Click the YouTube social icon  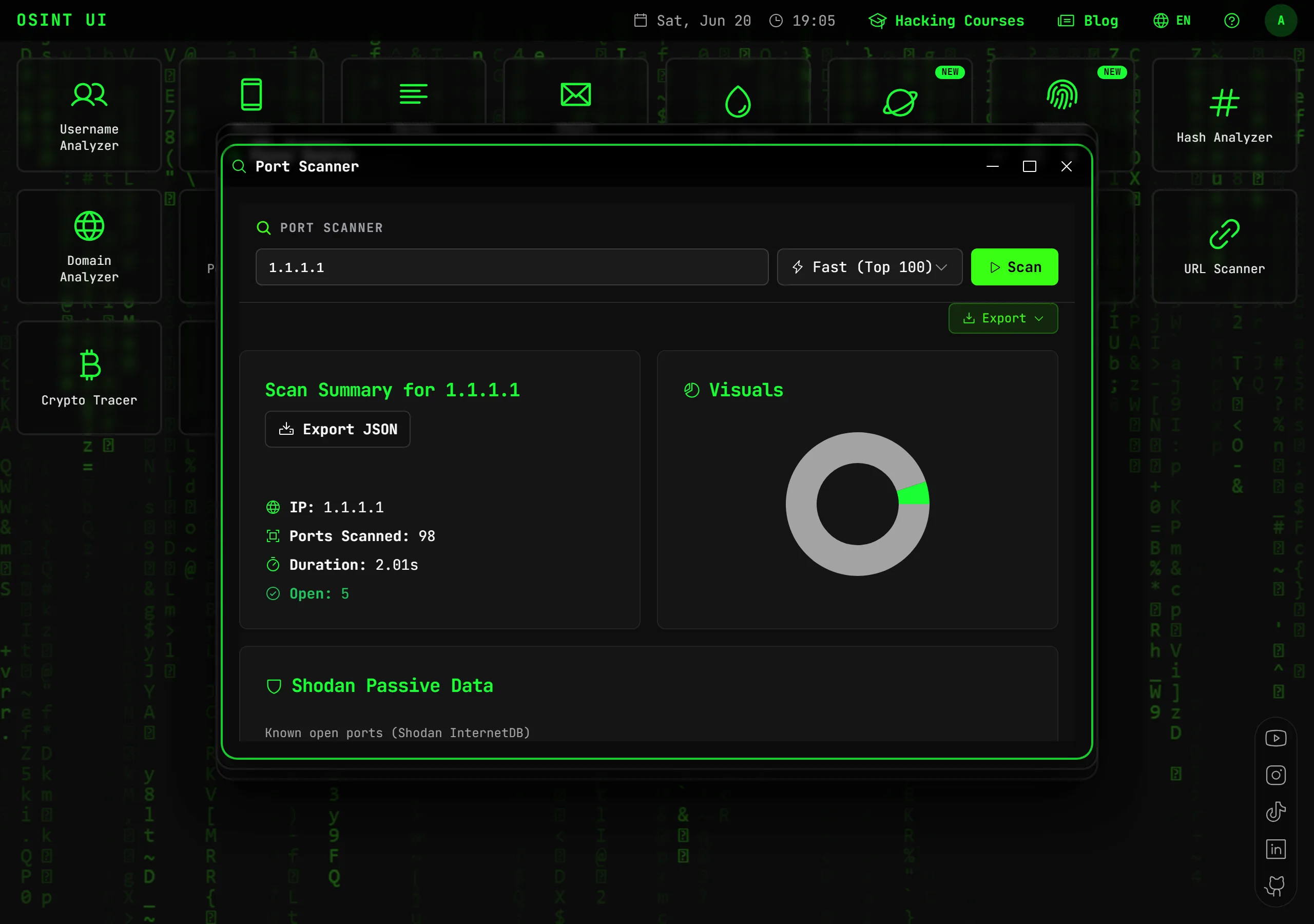[1276, 738]
